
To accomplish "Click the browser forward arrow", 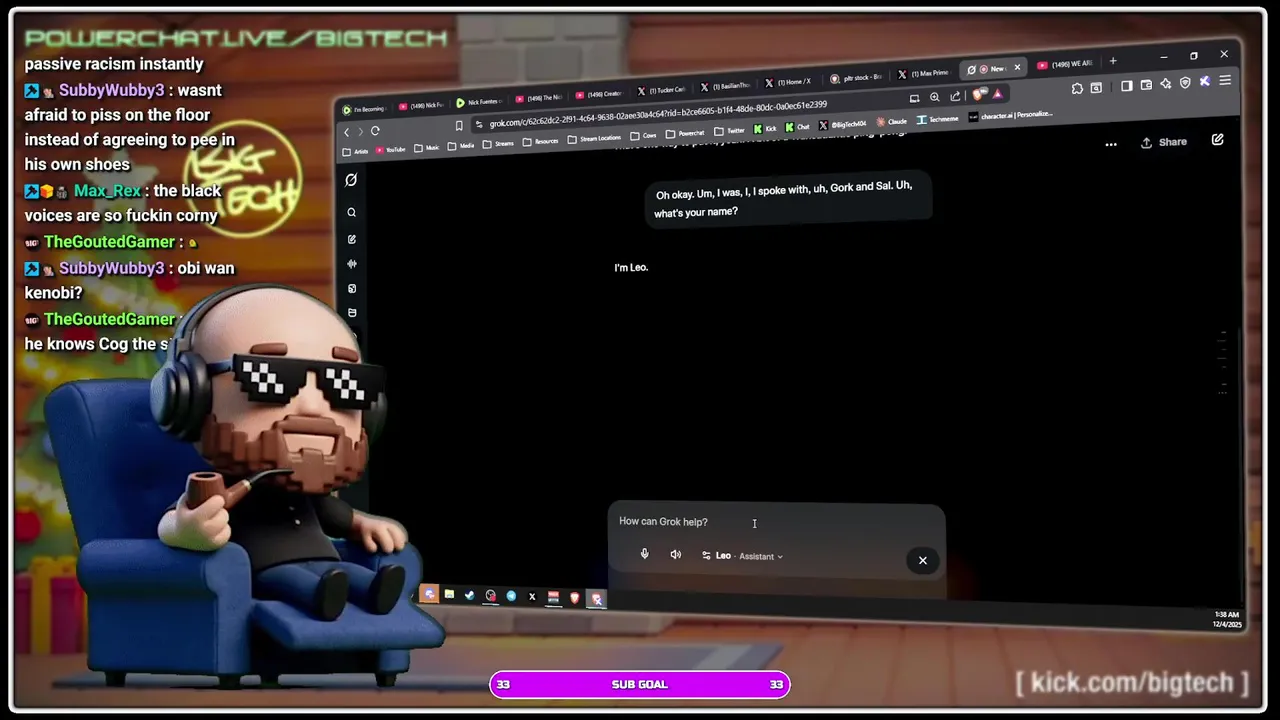I will (x=360, y=131).
